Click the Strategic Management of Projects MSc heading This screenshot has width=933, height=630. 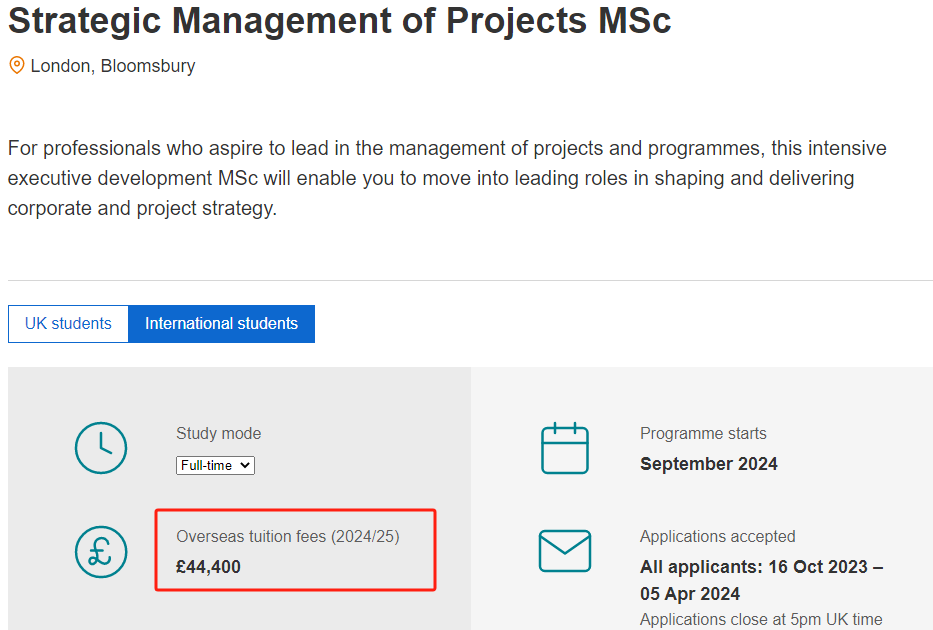click(339, 20)
